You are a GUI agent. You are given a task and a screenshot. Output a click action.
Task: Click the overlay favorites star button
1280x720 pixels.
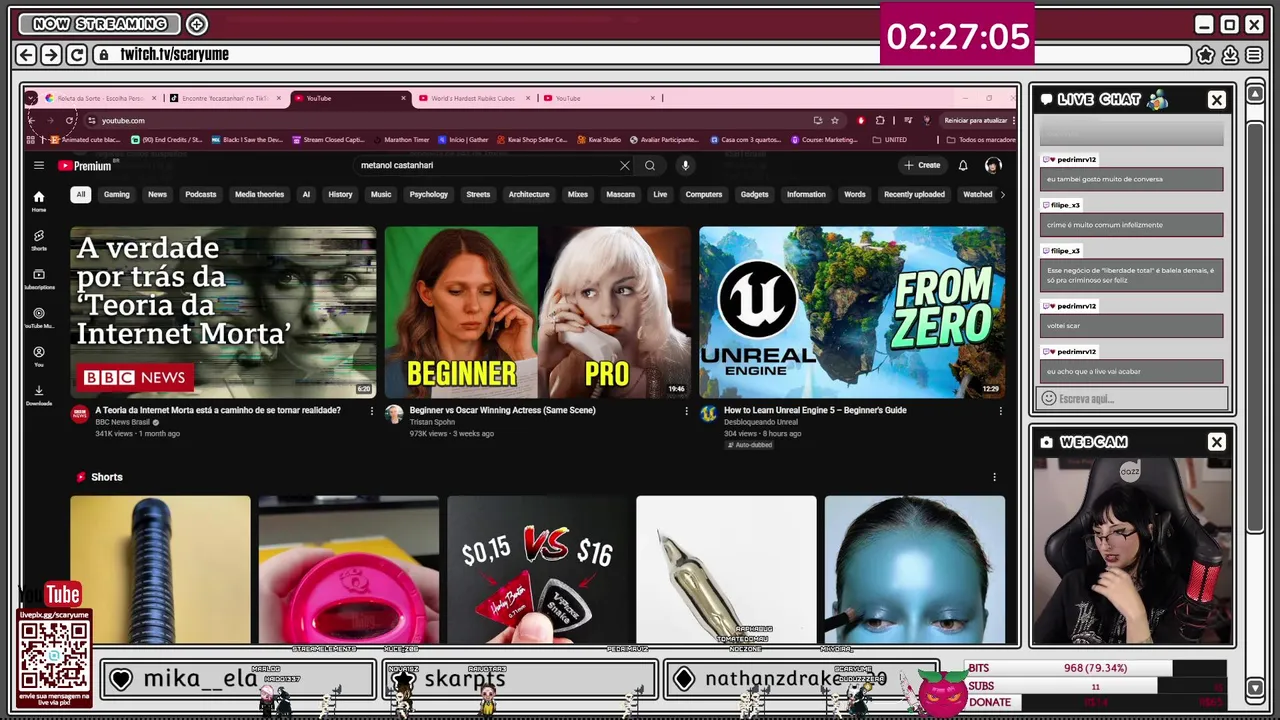[x=1206, y=55]
